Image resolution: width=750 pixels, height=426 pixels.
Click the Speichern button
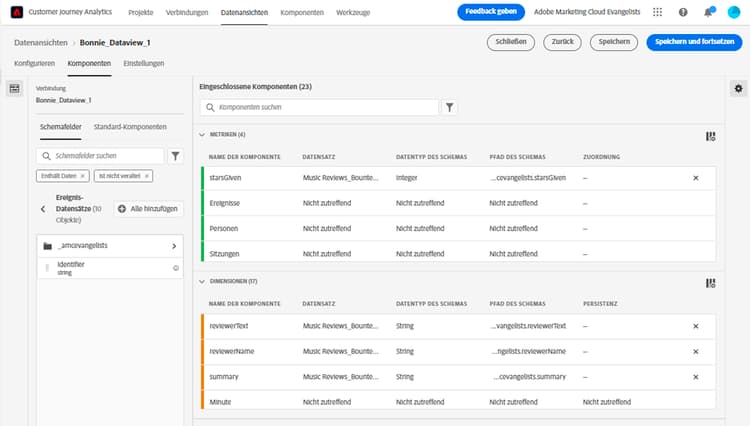614,42
